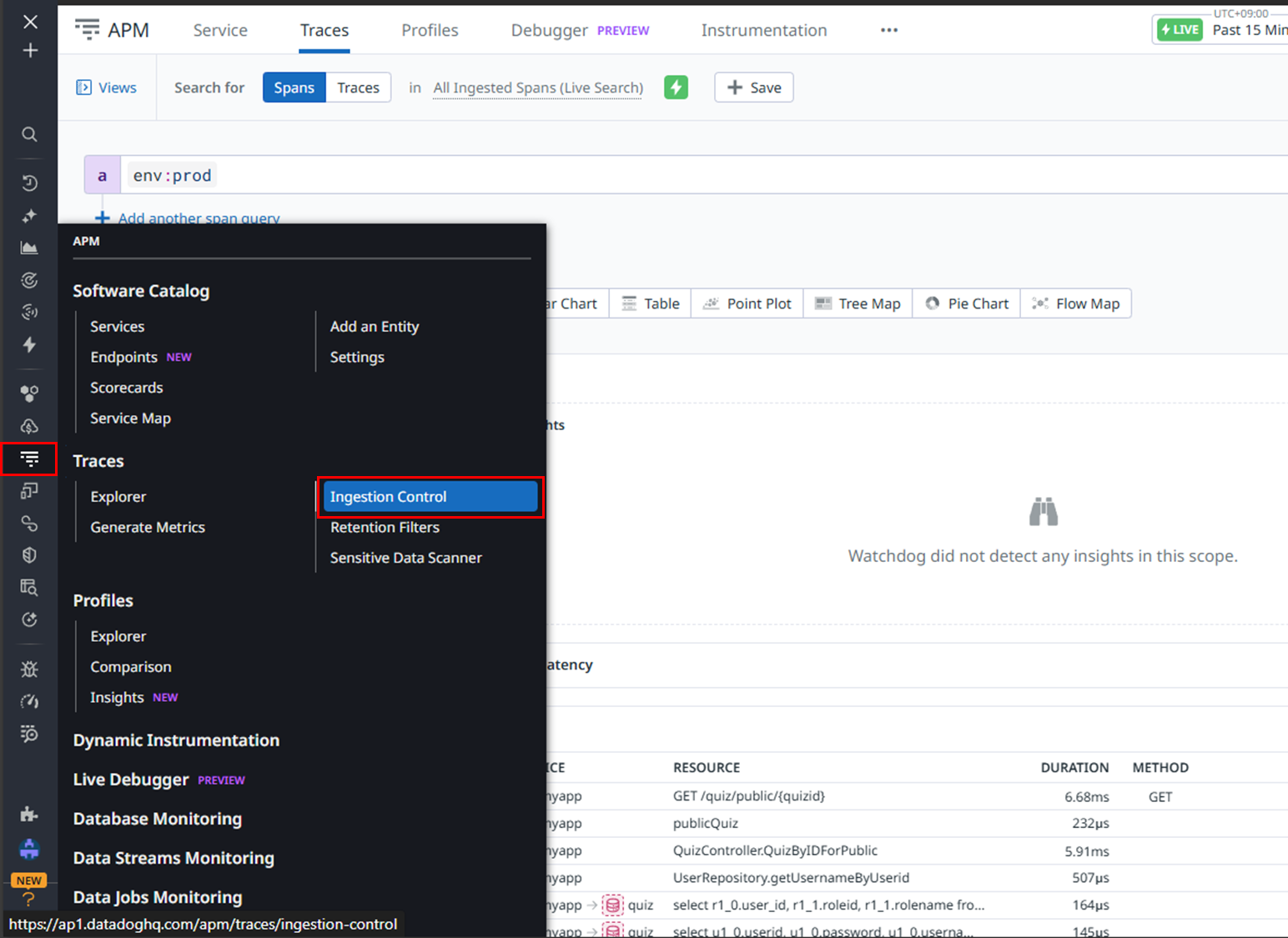
Task: Select the Spans search toggle
Action: 294,88
